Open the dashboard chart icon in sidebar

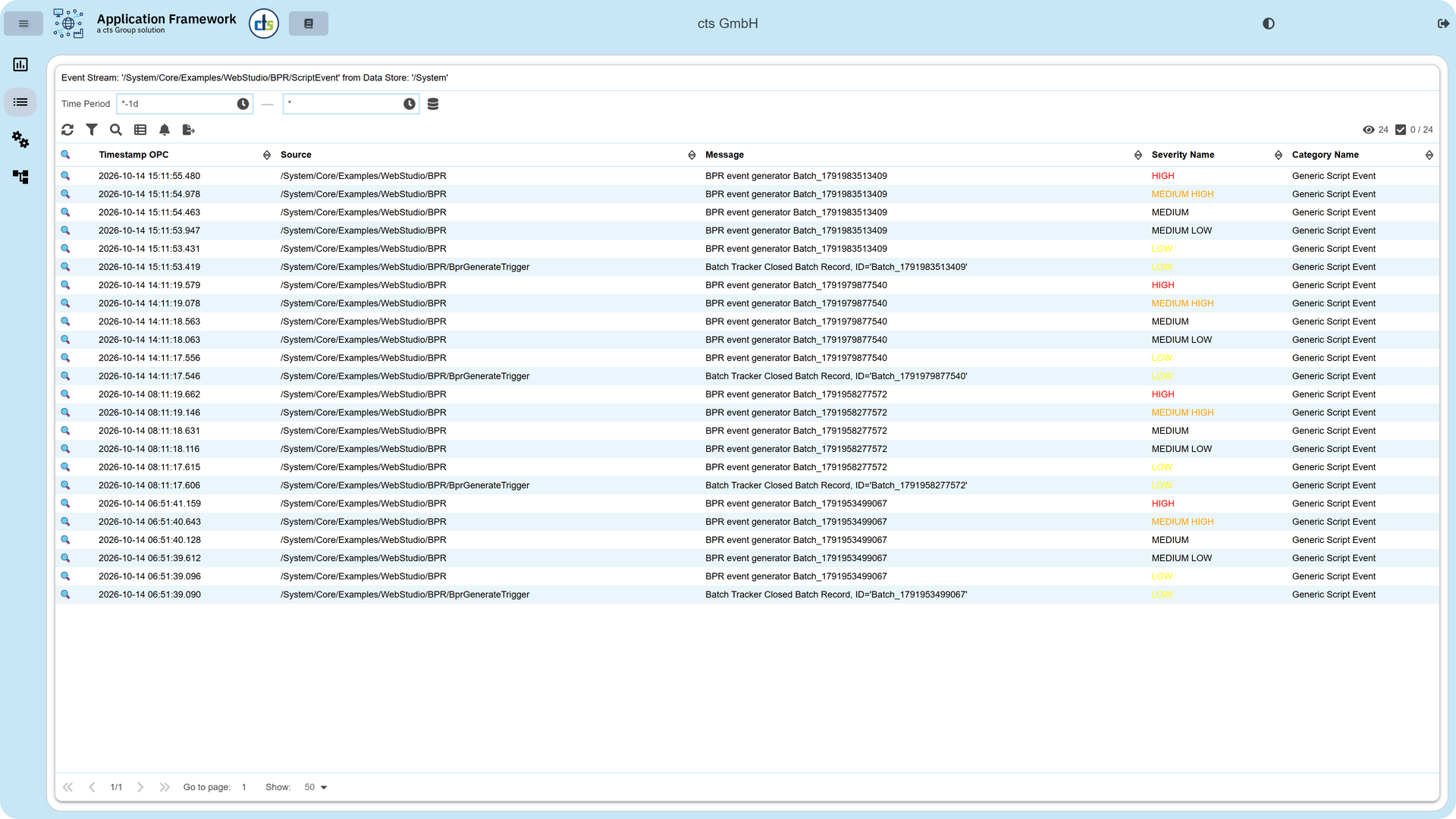[x=20, y=64]
